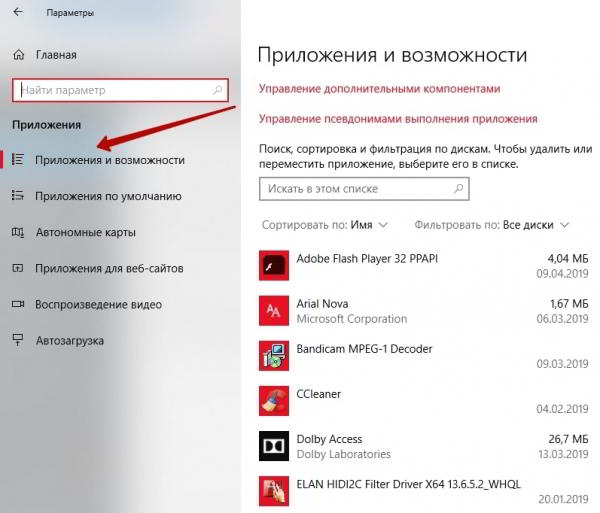Click the back arrow in Параметры header

[x=18, y=12]
